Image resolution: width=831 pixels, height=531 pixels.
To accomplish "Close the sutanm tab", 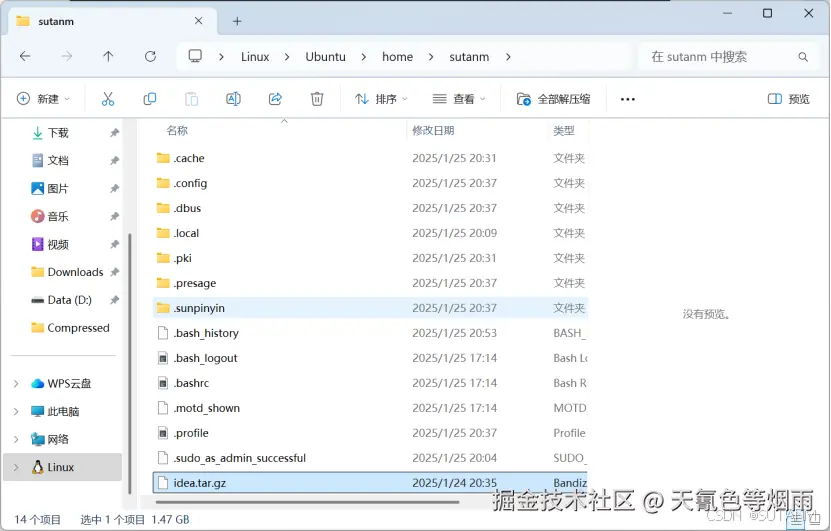I will click(199, 21).
